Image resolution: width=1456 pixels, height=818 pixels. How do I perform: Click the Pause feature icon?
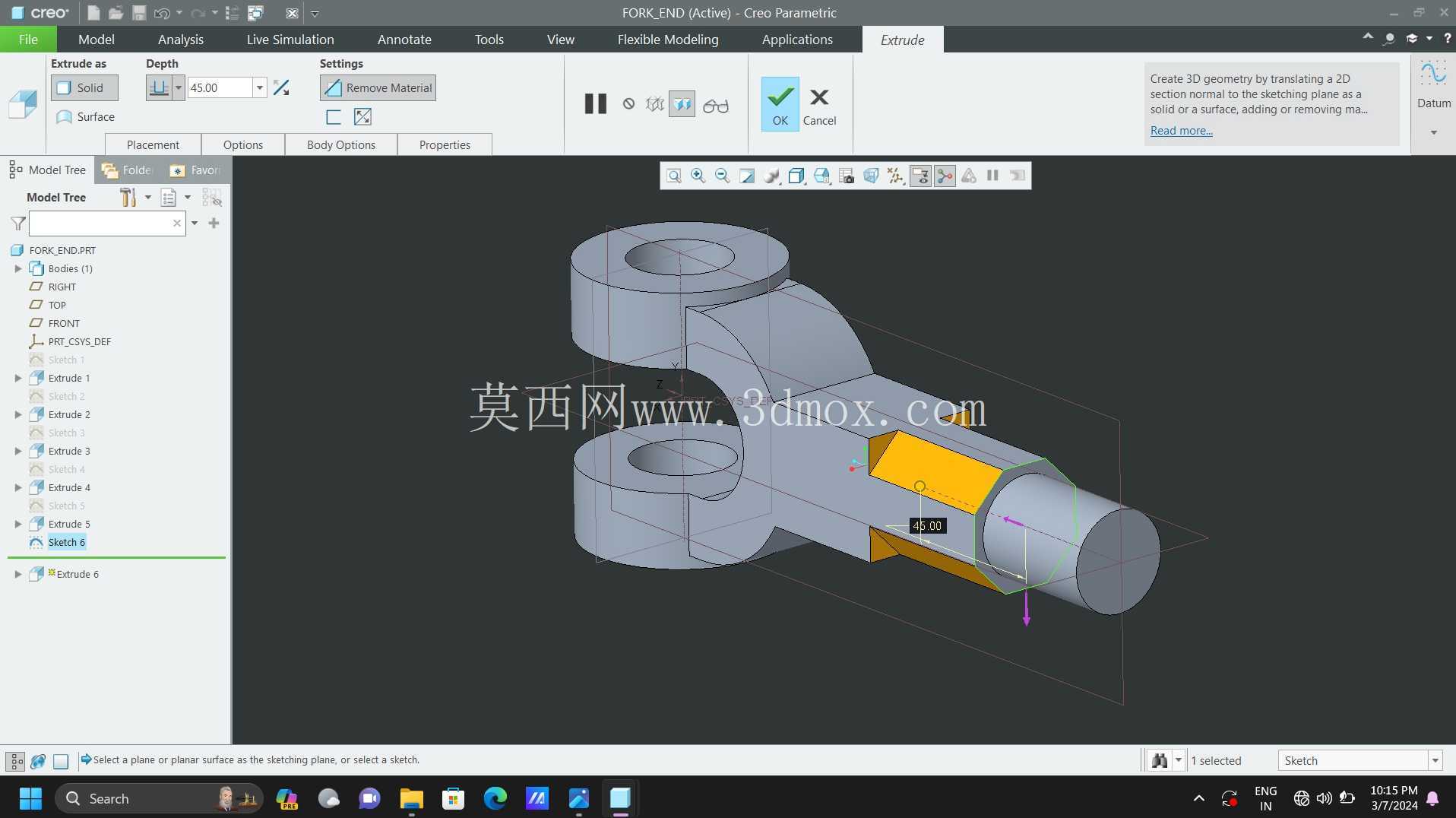tap(596, 104)
